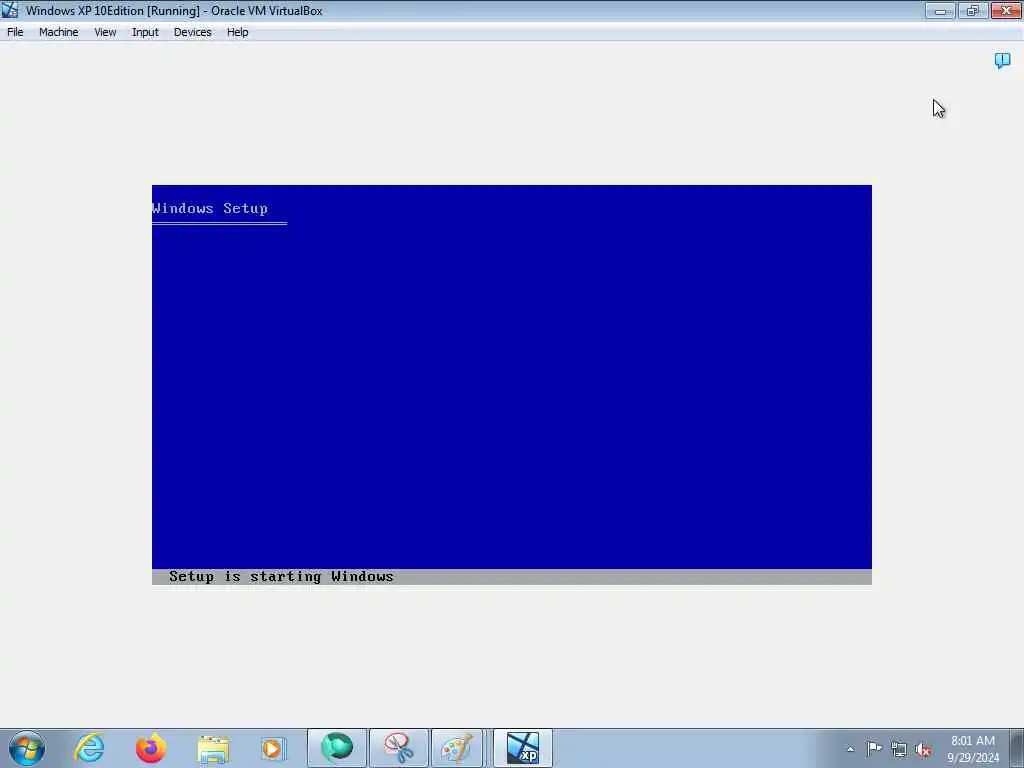Viewport: 1024px width, 768px height.
Task: Switch to Snipping Tool in the taskbar
Action: pyautogui.click(x=398, y=748)
